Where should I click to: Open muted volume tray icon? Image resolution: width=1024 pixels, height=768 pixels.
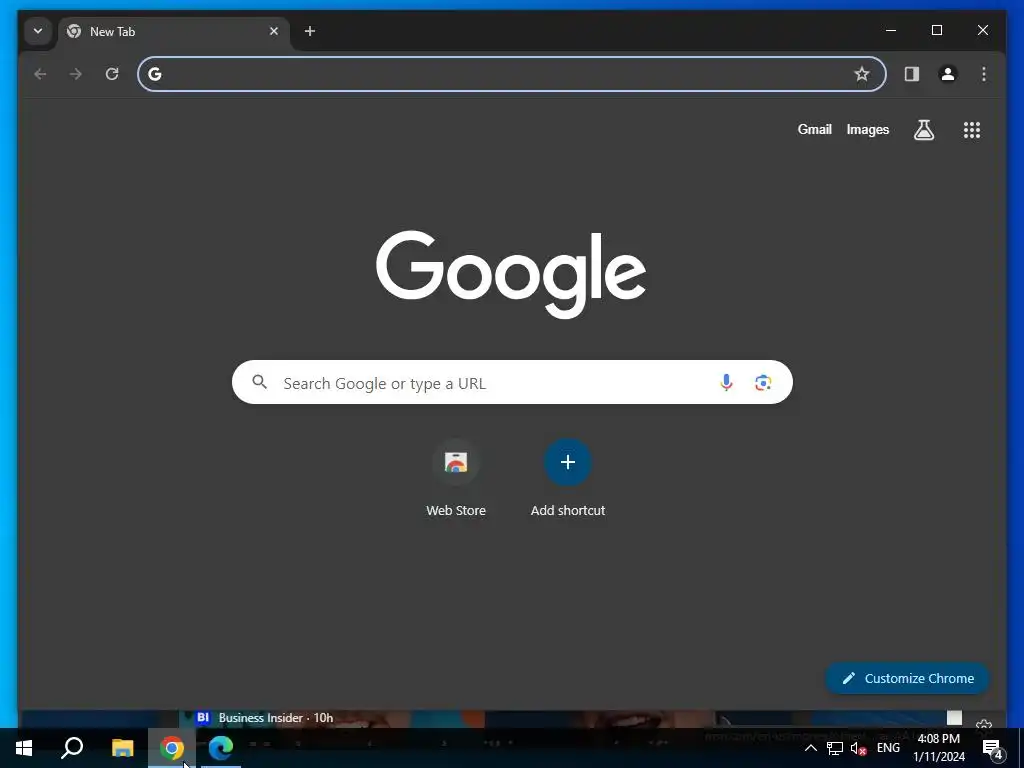859,748
